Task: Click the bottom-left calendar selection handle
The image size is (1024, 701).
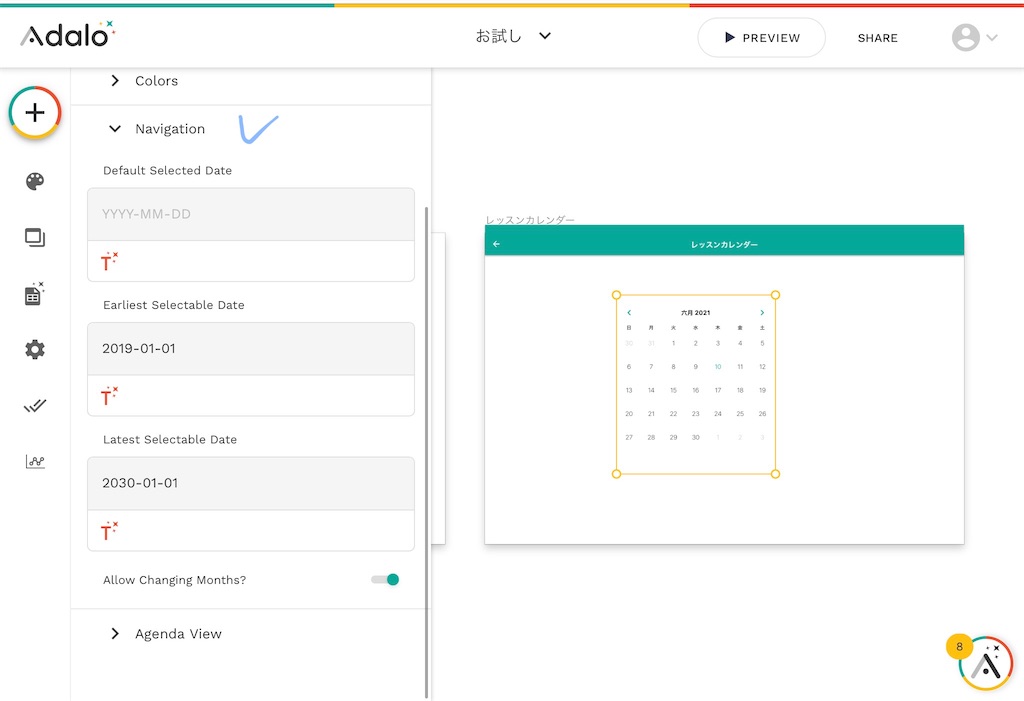Action: pos(616,474)
